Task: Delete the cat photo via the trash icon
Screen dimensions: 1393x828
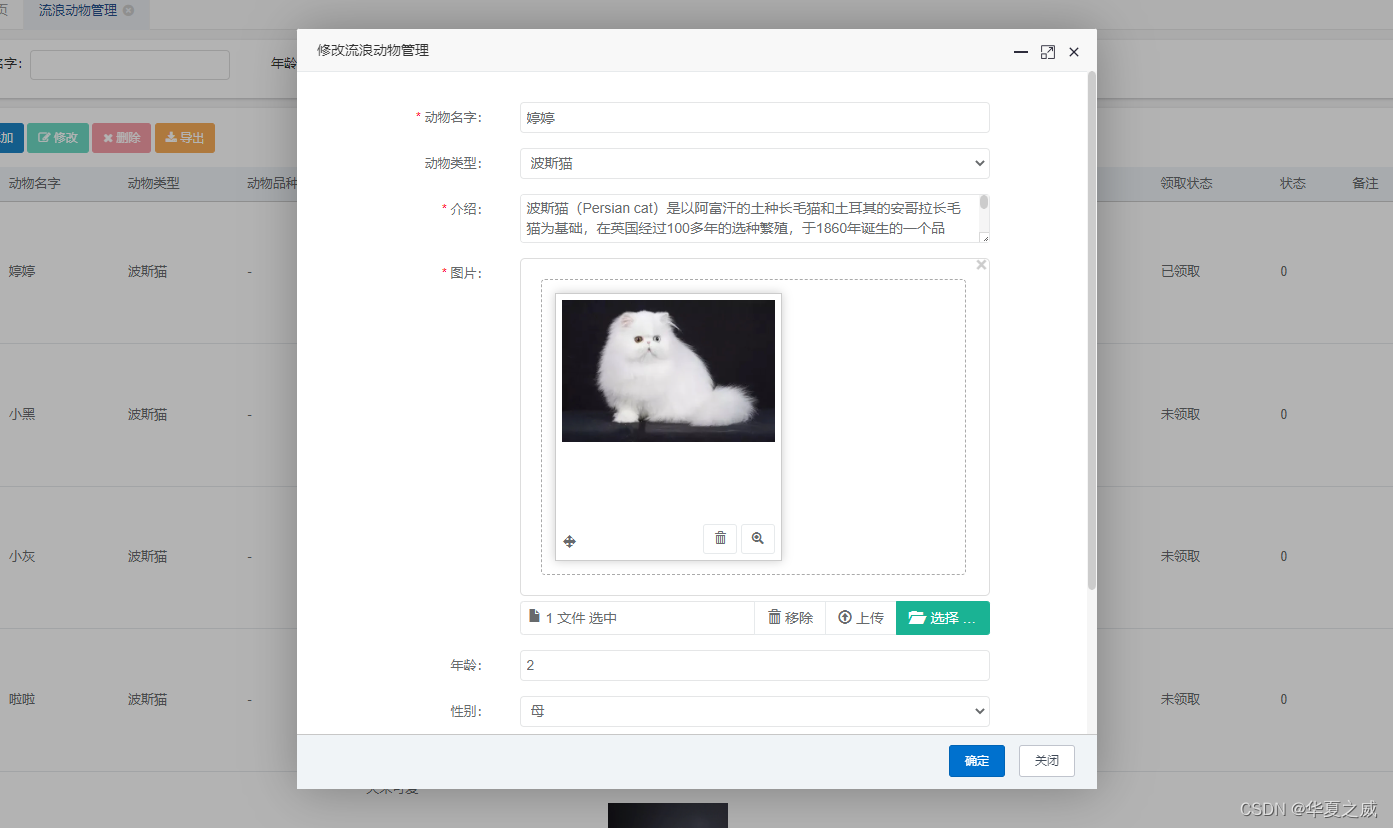Action: coord(719,538)
